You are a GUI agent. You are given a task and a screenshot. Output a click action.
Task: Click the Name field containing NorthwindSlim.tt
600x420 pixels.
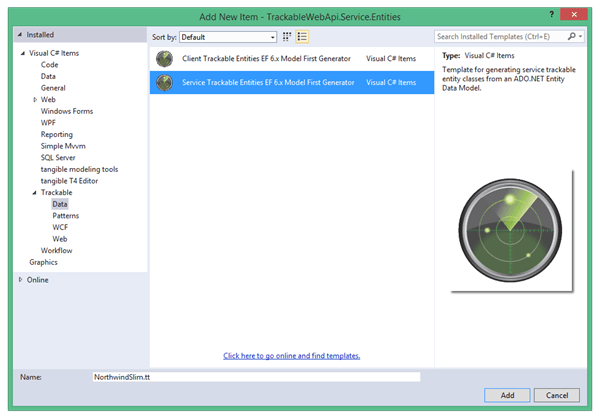click(x=256, y=377)
